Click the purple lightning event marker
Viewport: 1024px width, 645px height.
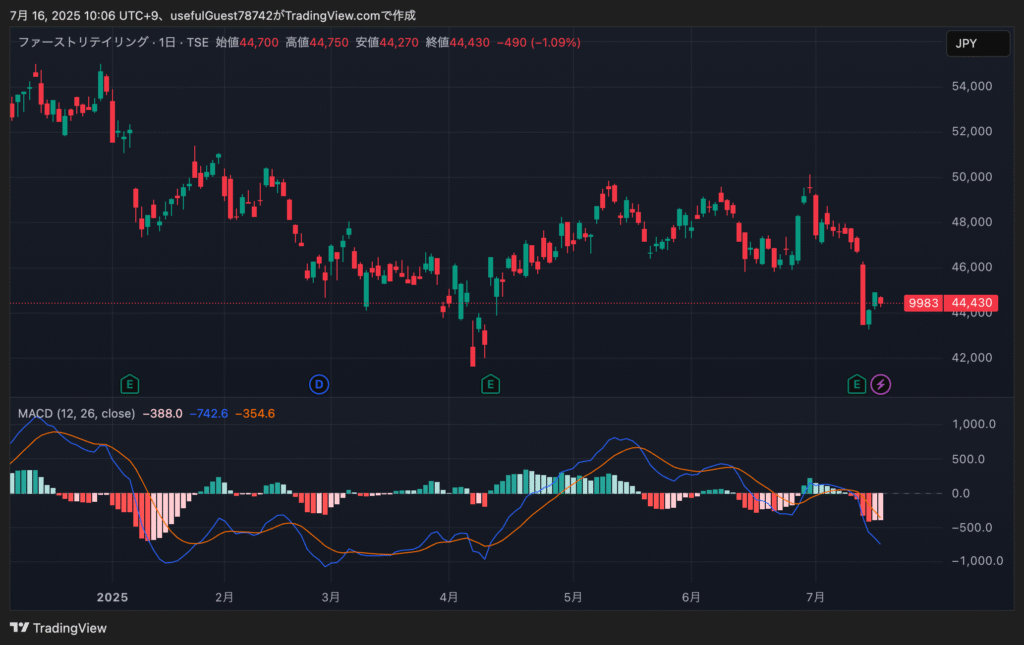tap(880, 385)
